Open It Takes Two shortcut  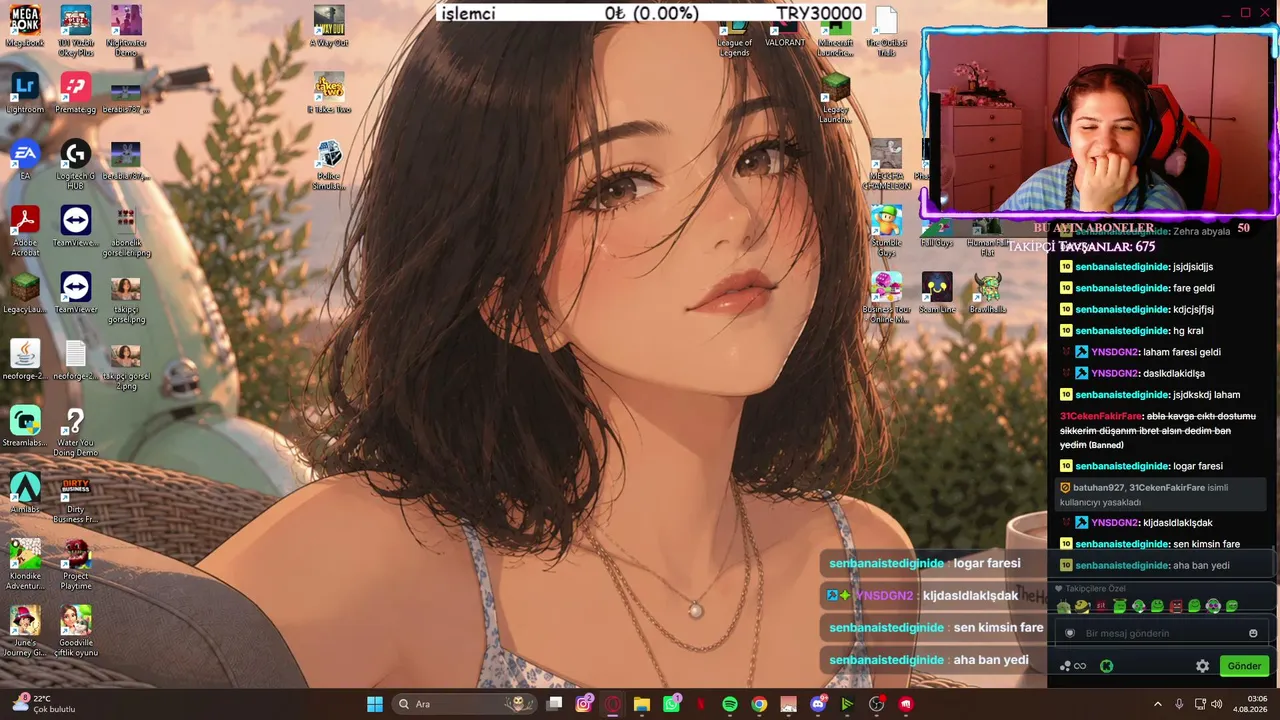[x=329, y=93]
